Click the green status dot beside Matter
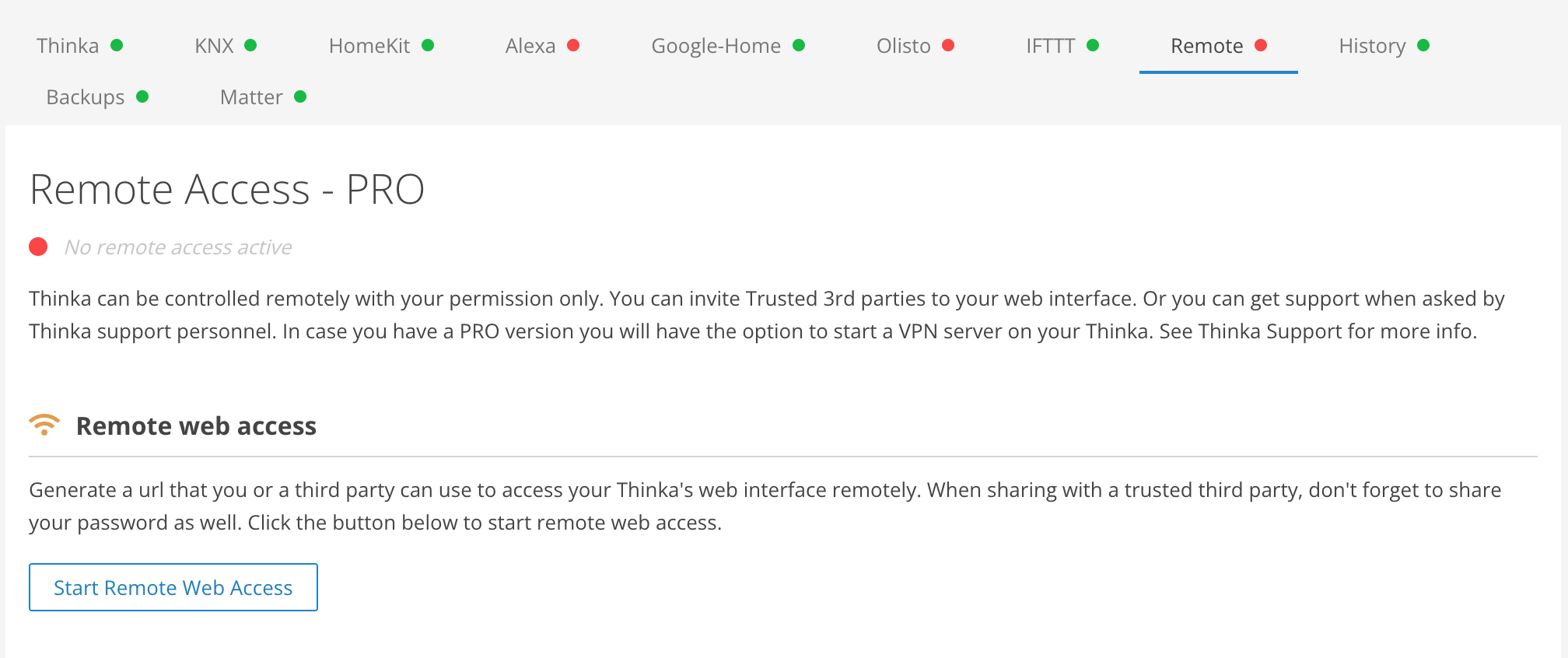 coord(300,96)
